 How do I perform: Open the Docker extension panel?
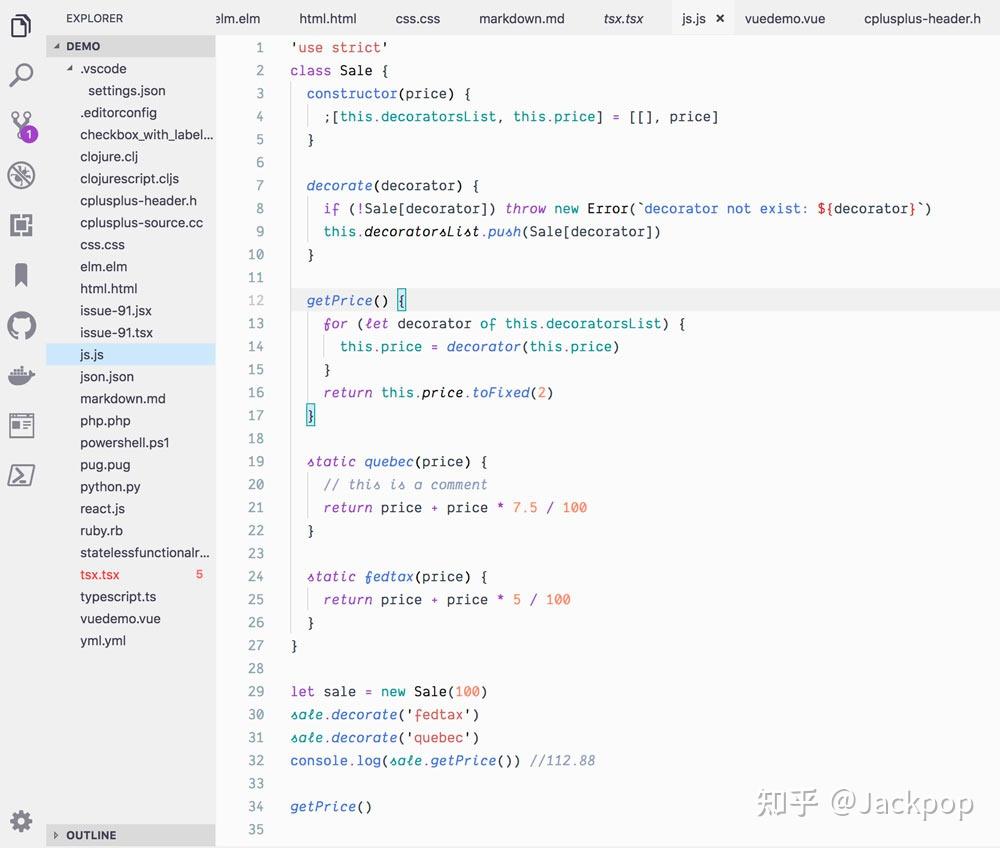(x=22, y=375)
